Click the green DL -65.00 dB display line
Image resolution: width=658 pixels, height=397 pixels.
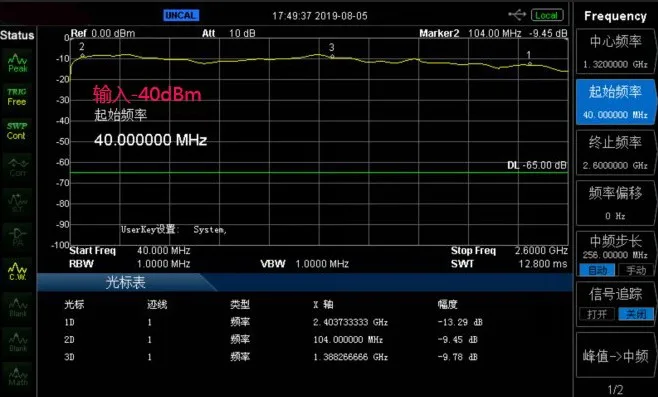point(319,172)
